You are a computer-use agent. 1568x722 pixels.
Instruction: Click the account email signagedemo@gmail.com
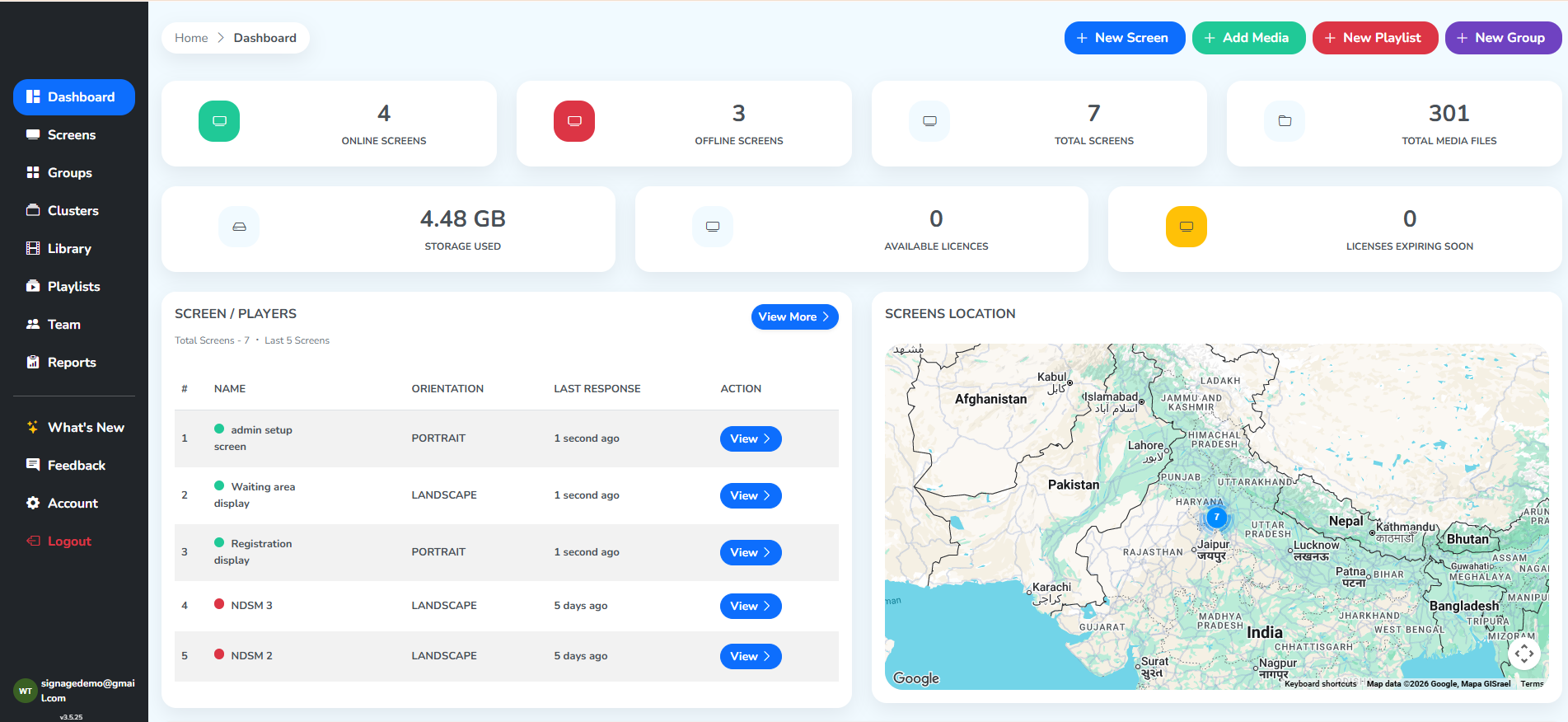pyautogui.click(x=88, y=691)
